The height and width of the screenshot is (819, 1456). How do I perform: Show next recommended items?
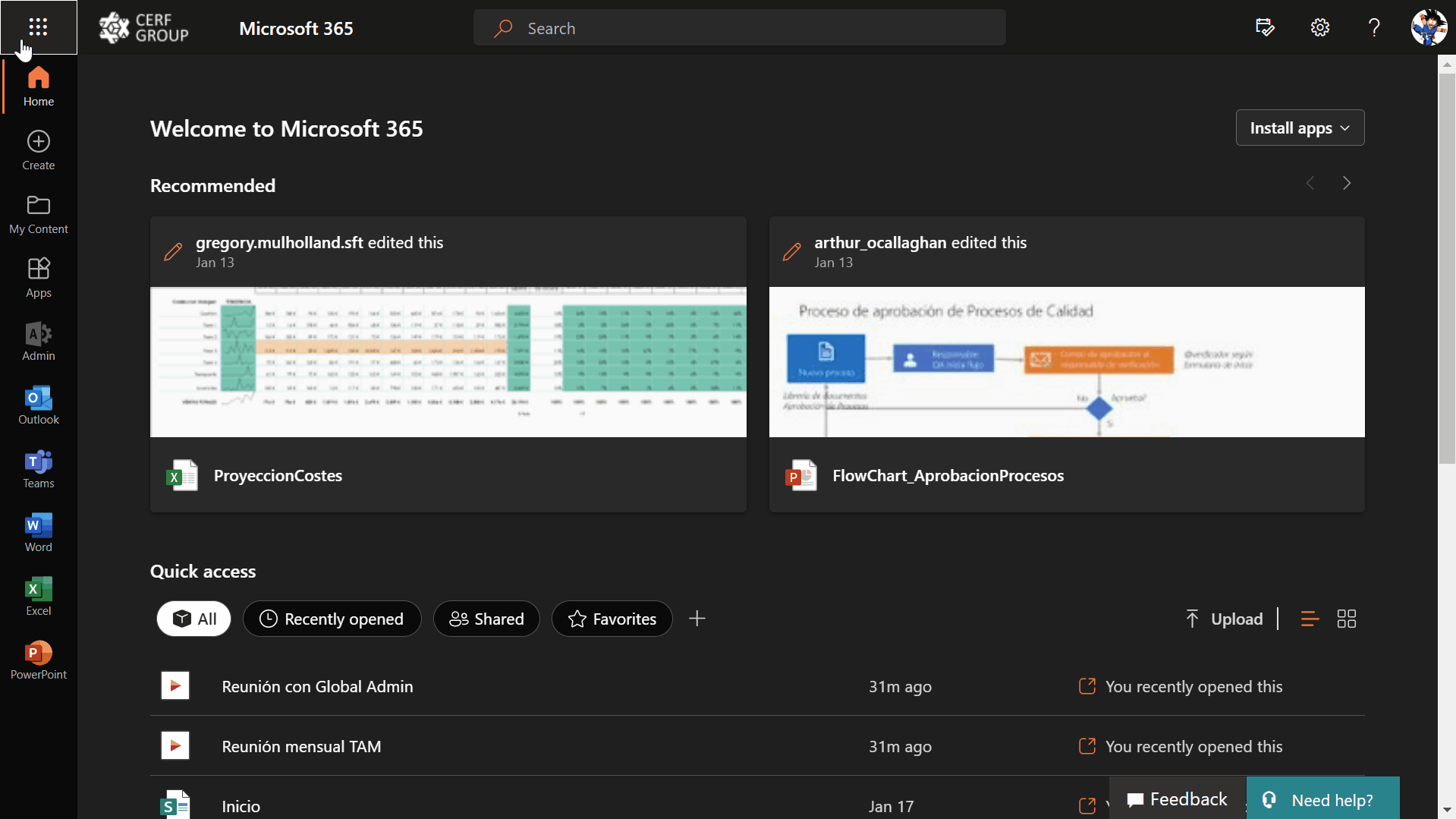coord(1347,184)
